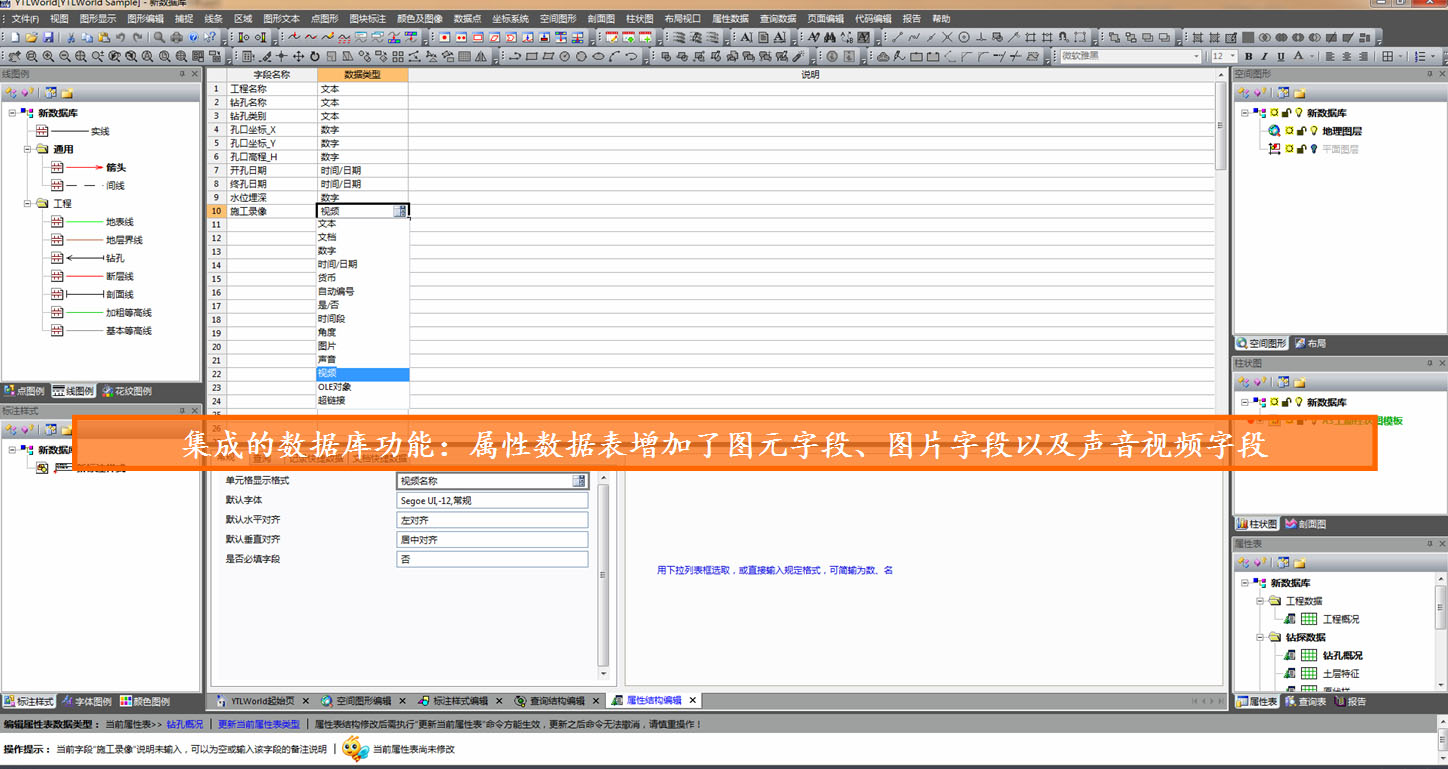1448x769 pixels.
Task: Open the 单元格显示格式 dropdown button
Action: 579,481
